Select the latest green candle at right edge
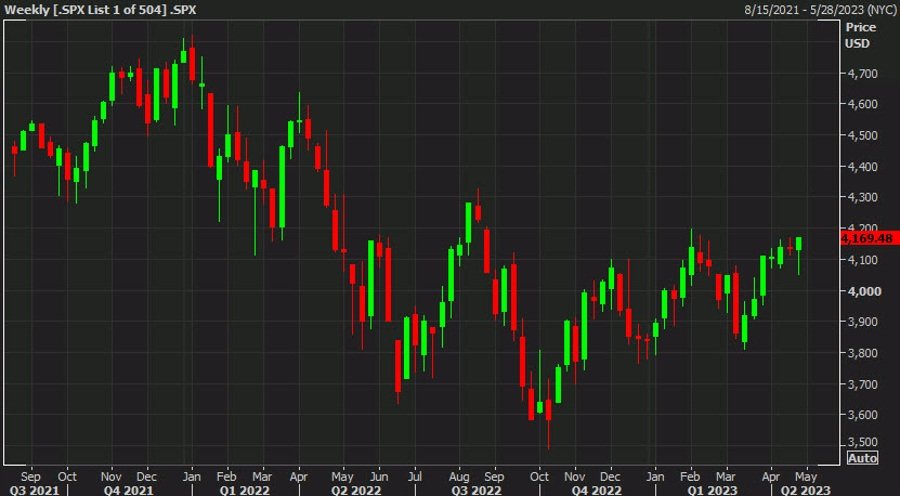This screenshot has height=496, width=900. pos(798,244)
